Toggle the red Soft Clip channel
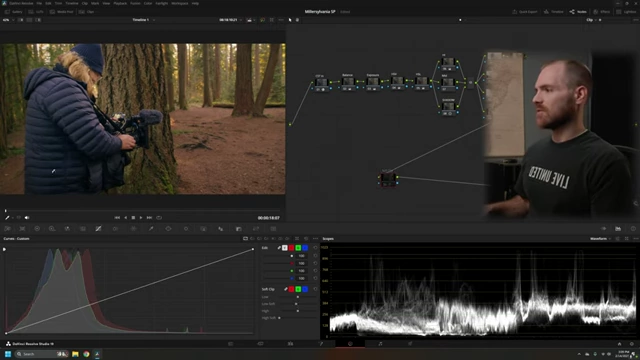This screenshot has width=640, height=360. [291, 289]
